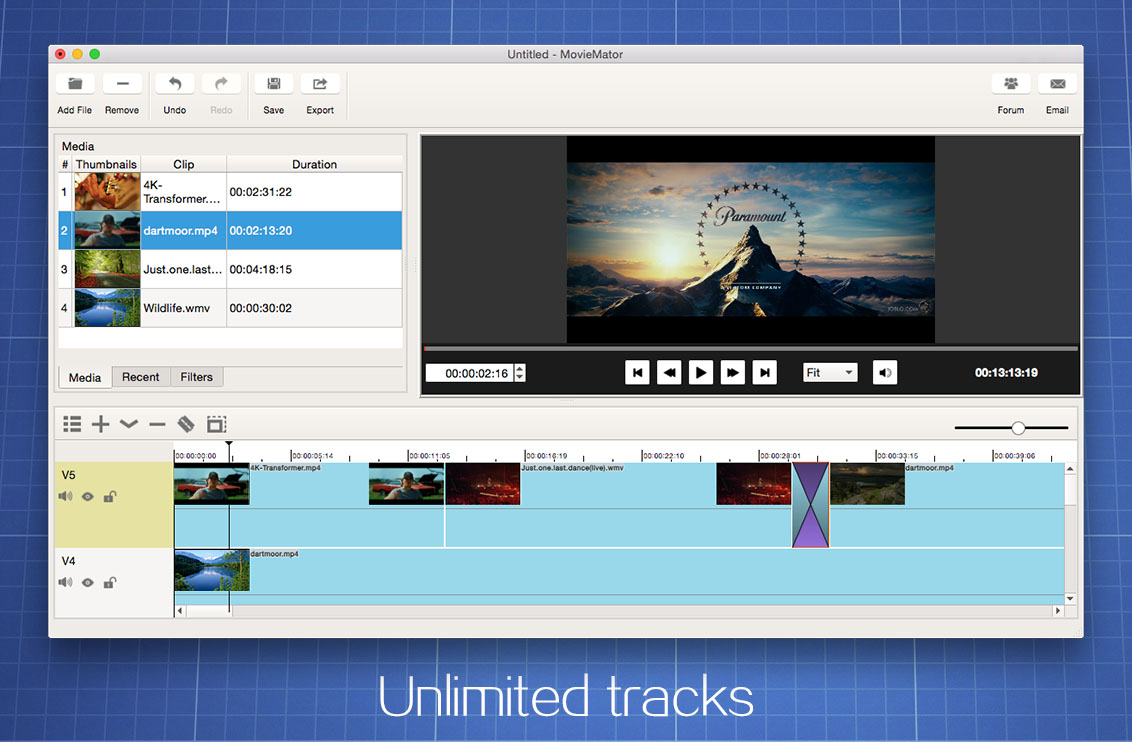Click thumbnail of 4K-Transformer clip

pos(107,192)
